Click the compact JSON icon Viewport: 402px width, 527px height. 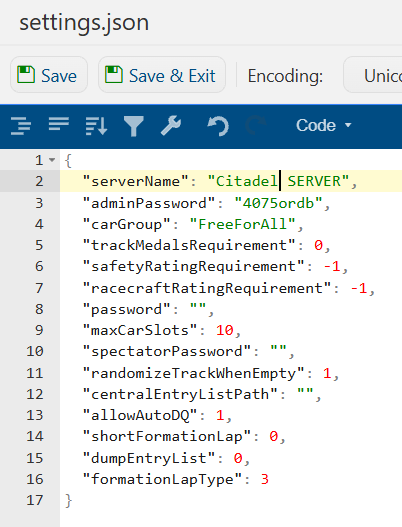pyautogui.click(x=58, y=124)
